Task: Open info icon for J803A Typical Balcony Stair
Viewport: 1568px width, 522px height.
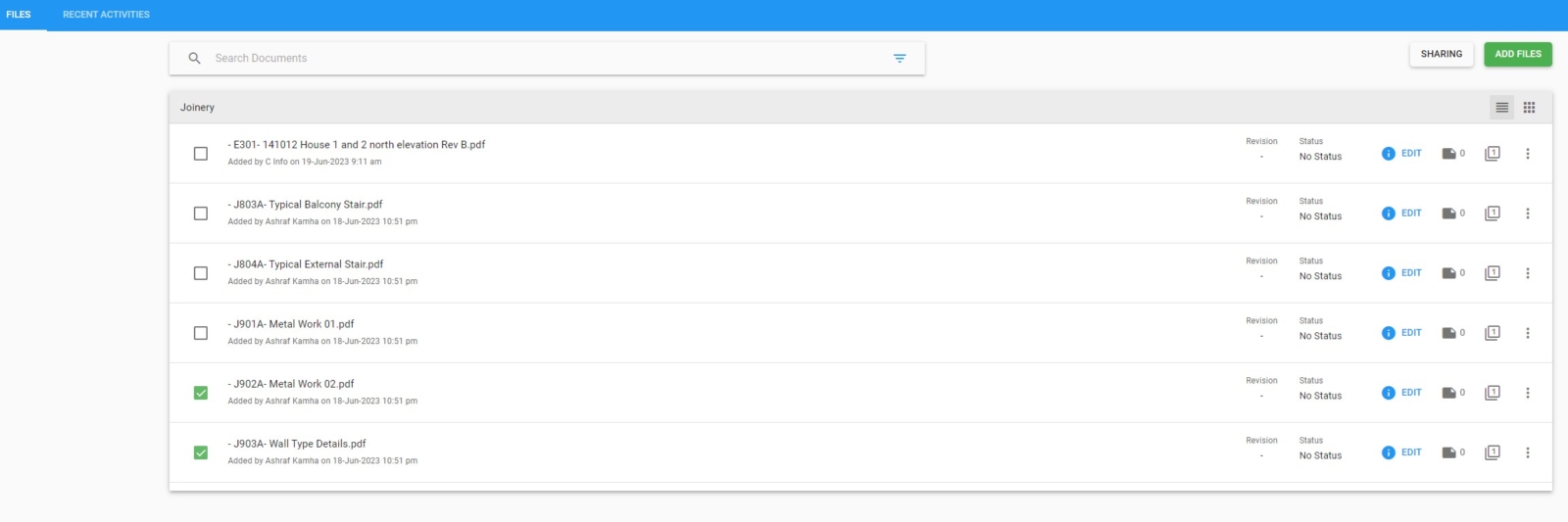Action: point(1388,214)
